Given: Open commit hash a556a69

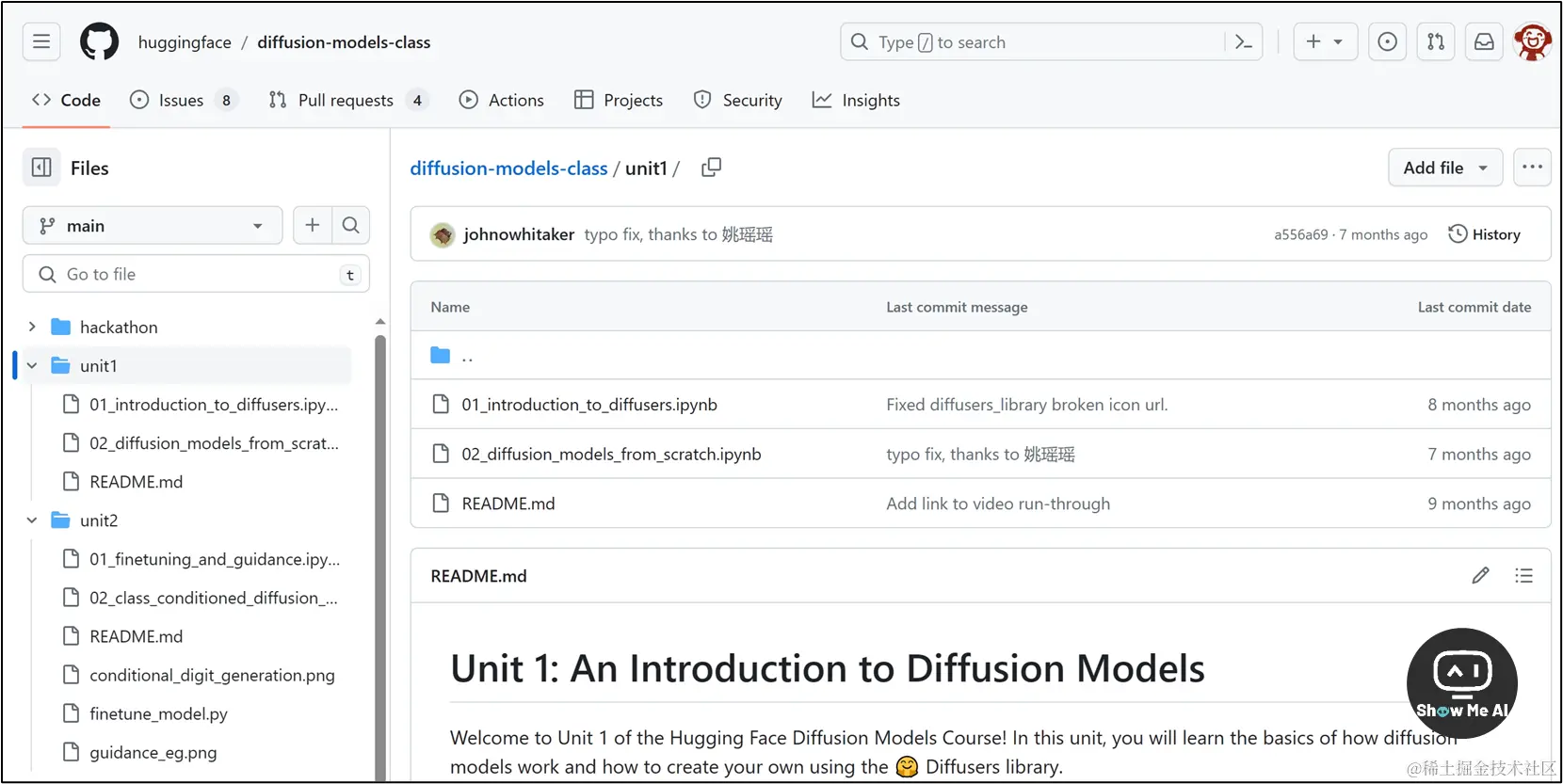Looking at the screenshot, I should (x=1301, y=234).
